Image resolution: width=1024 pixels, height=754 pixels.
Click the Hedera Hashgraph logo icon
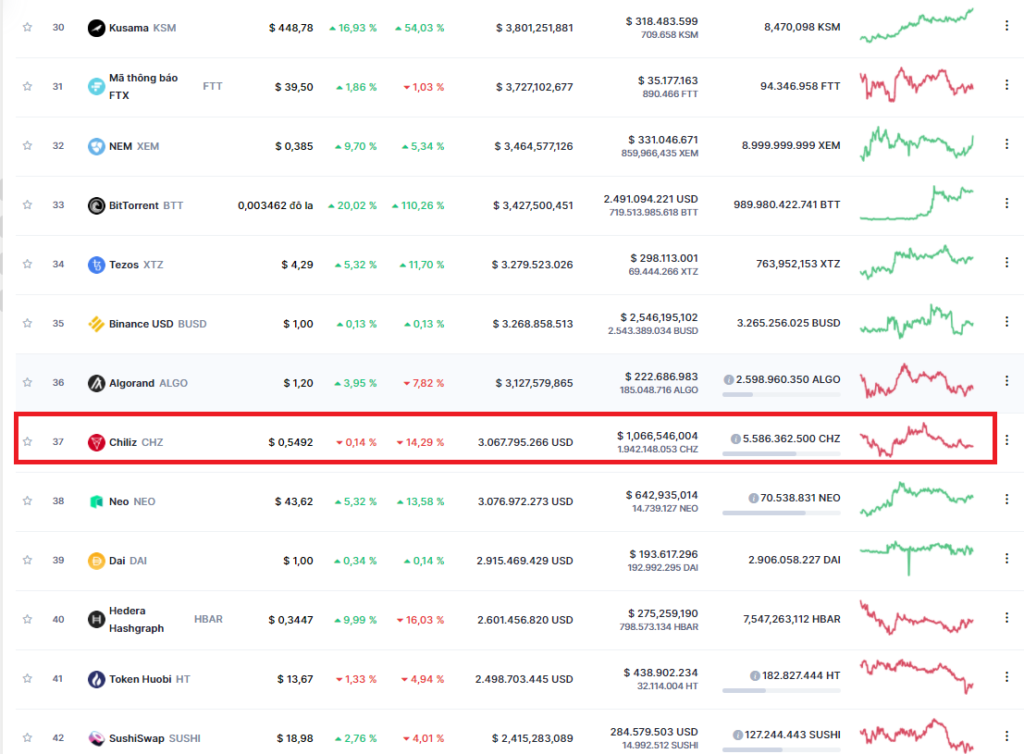coord(96,620)
